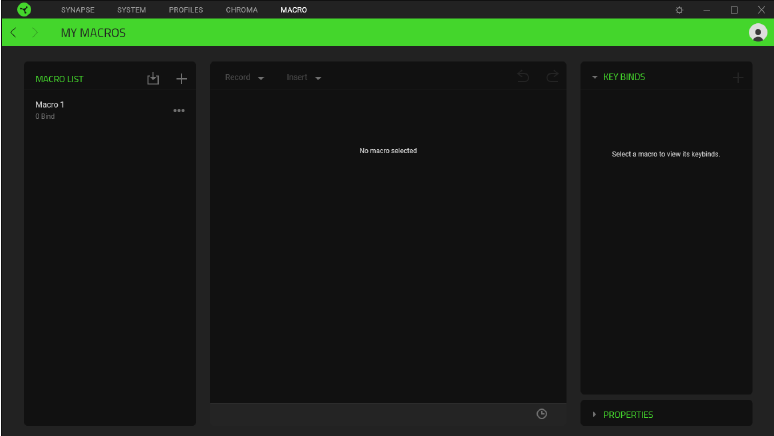Click the Razer logo icon

click(x=24, y=9)
